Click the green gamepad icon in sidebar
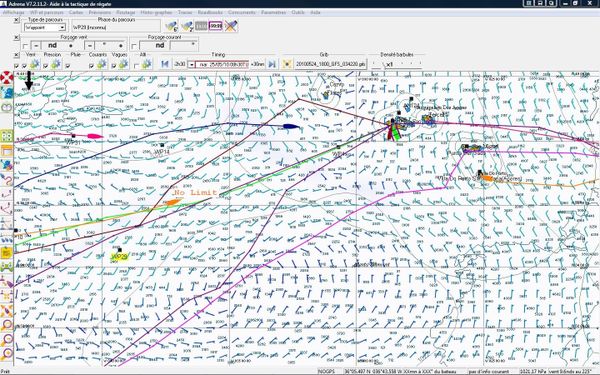The width and height of the screenshot is (600, 375). pos(7,267)
